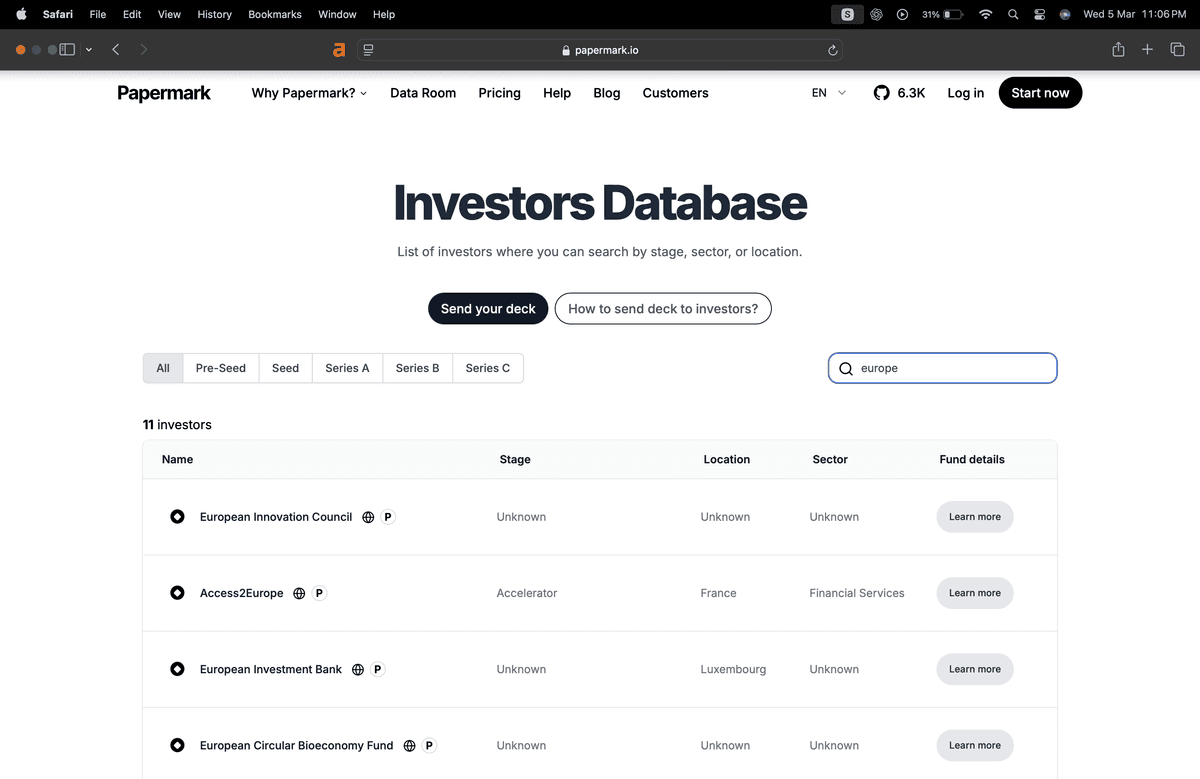The height and width of the screenshot is (779, 1200).
Task: Click the search magnifier icon in search box
Action: [x=846, y=368]
